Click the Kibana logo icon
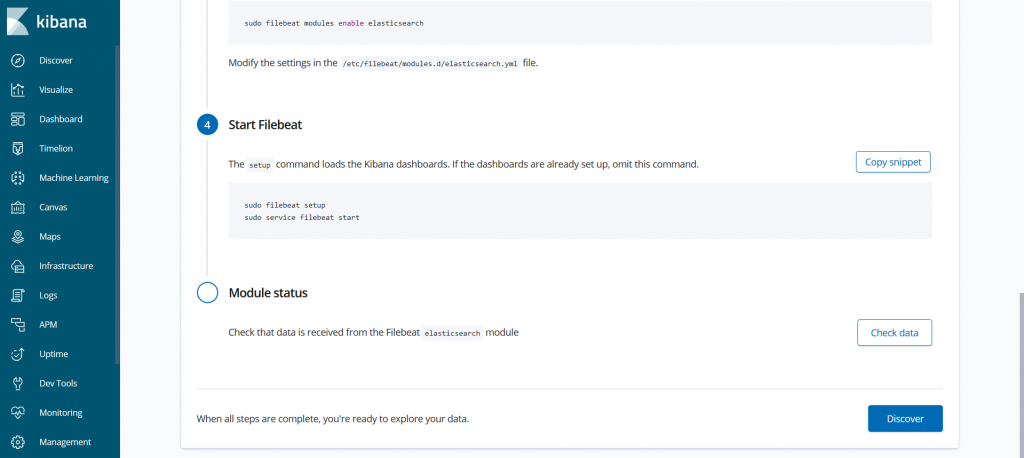This screenshot has height=458, width=1024. 18,22
